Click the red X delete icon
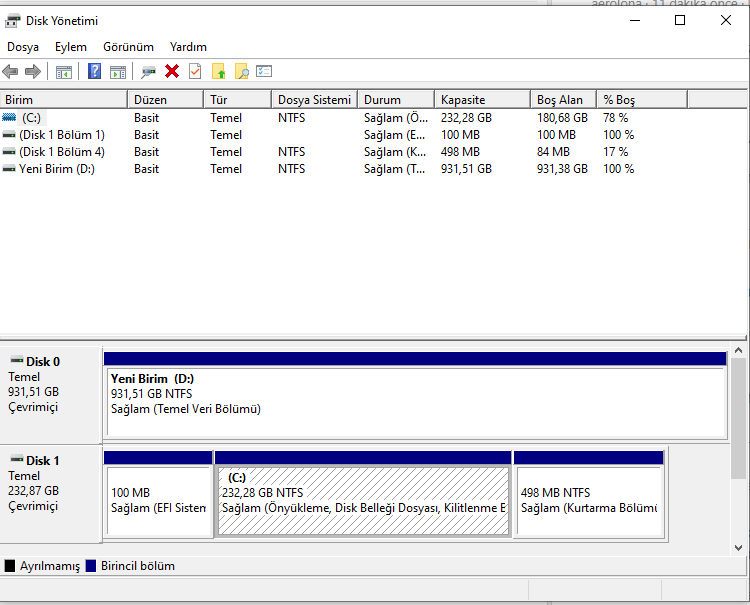 click(x=172, y=71)
